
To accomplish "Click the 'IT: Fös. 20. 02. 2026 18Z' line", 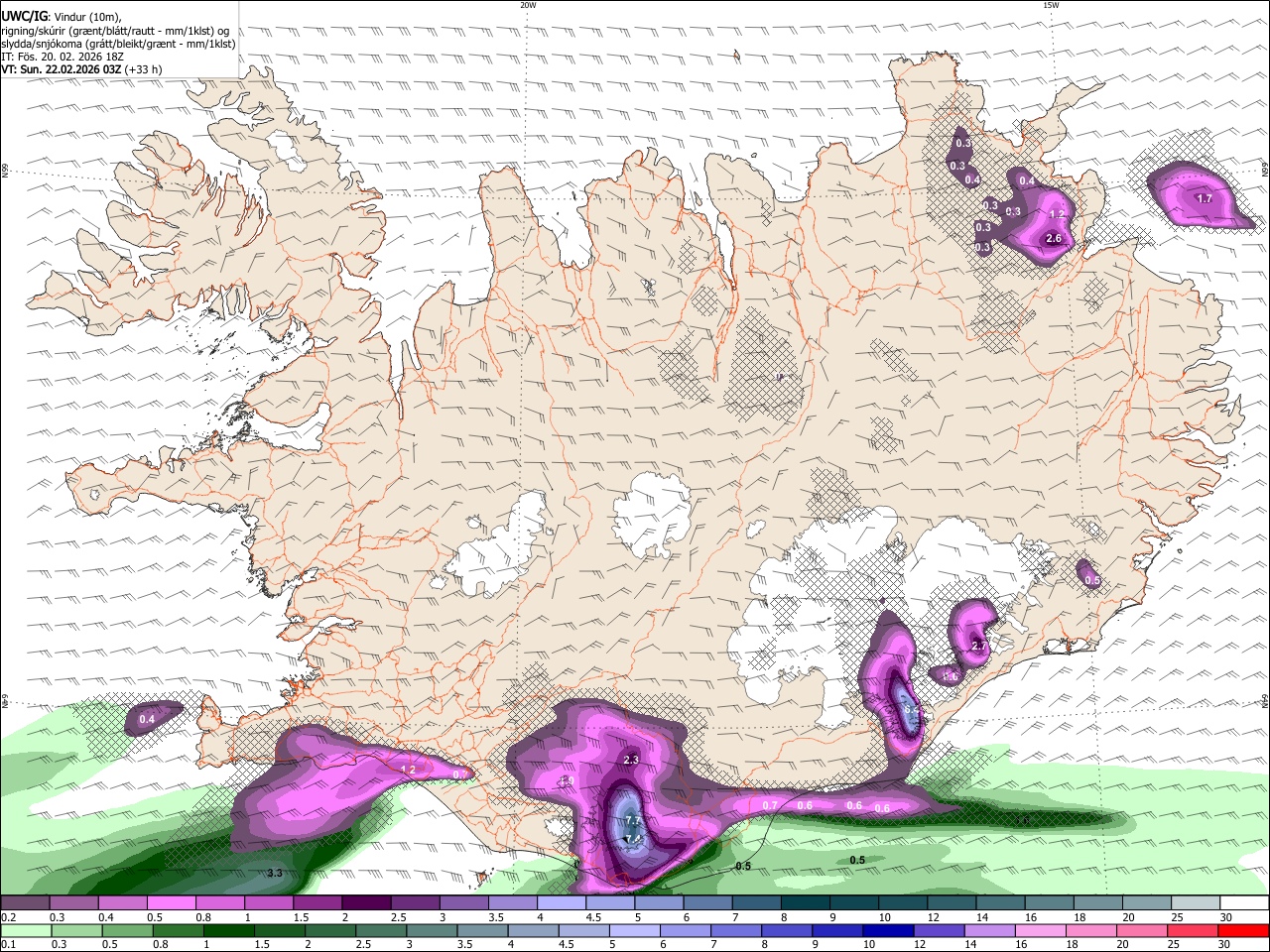I will [x=63, y=57].
